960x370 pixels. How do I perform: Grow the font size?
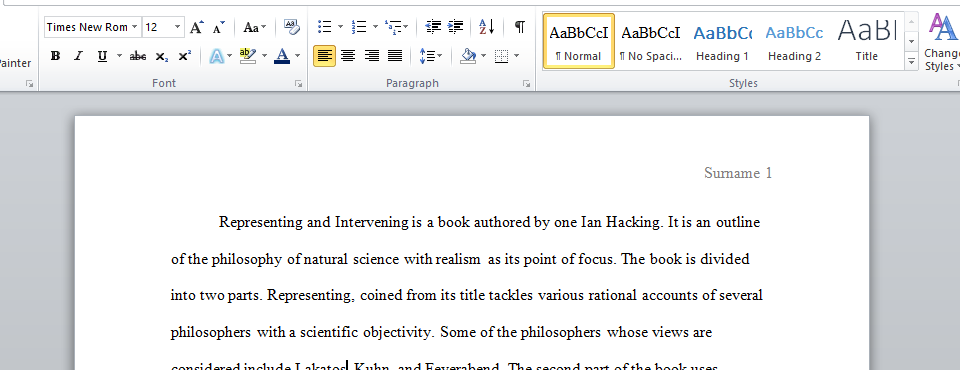tap(196, 27)
